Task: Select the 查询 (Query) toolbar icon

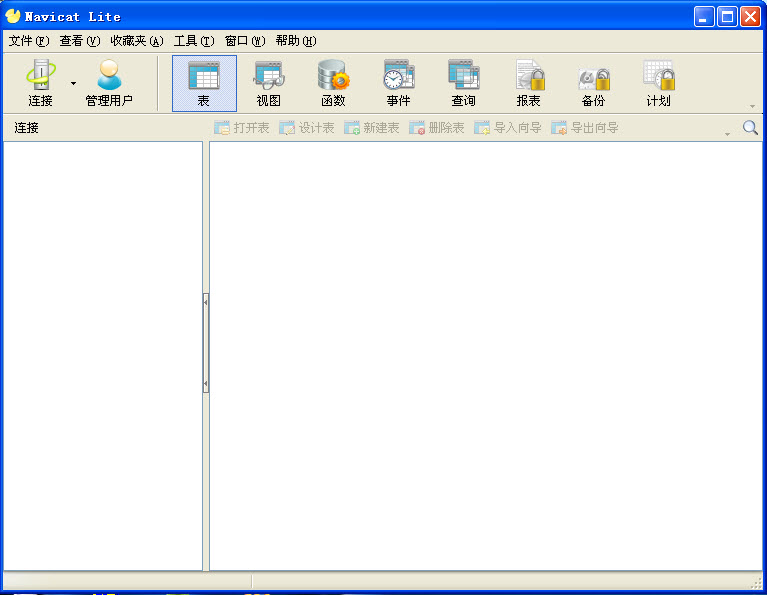Action: tap(463, 83)
